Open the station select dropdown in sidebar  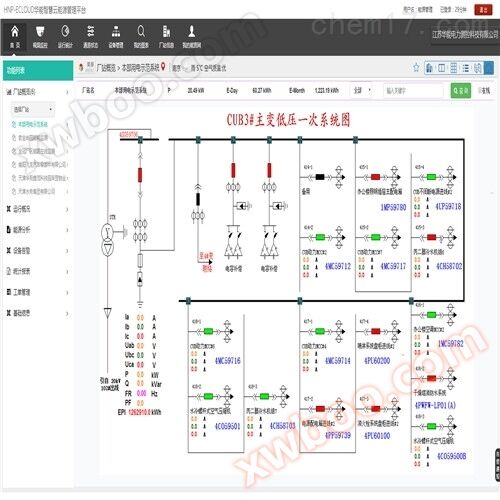[x=33, y=109]
